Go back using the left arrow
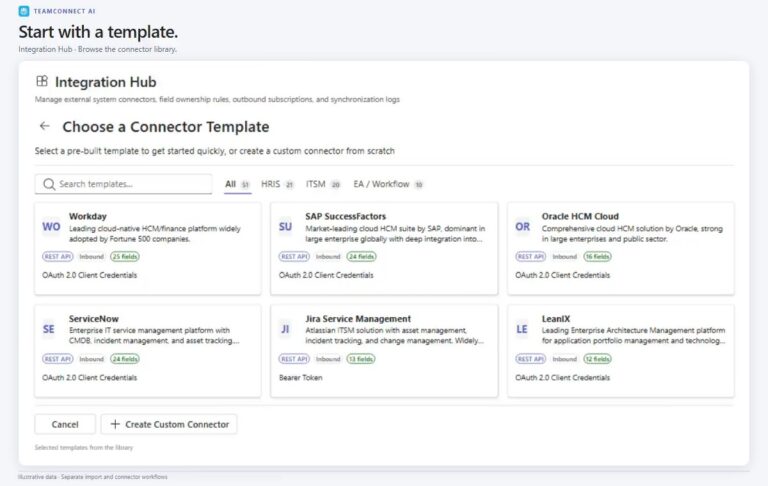Viewport: 768px width, 486px height. coord(45,126)
